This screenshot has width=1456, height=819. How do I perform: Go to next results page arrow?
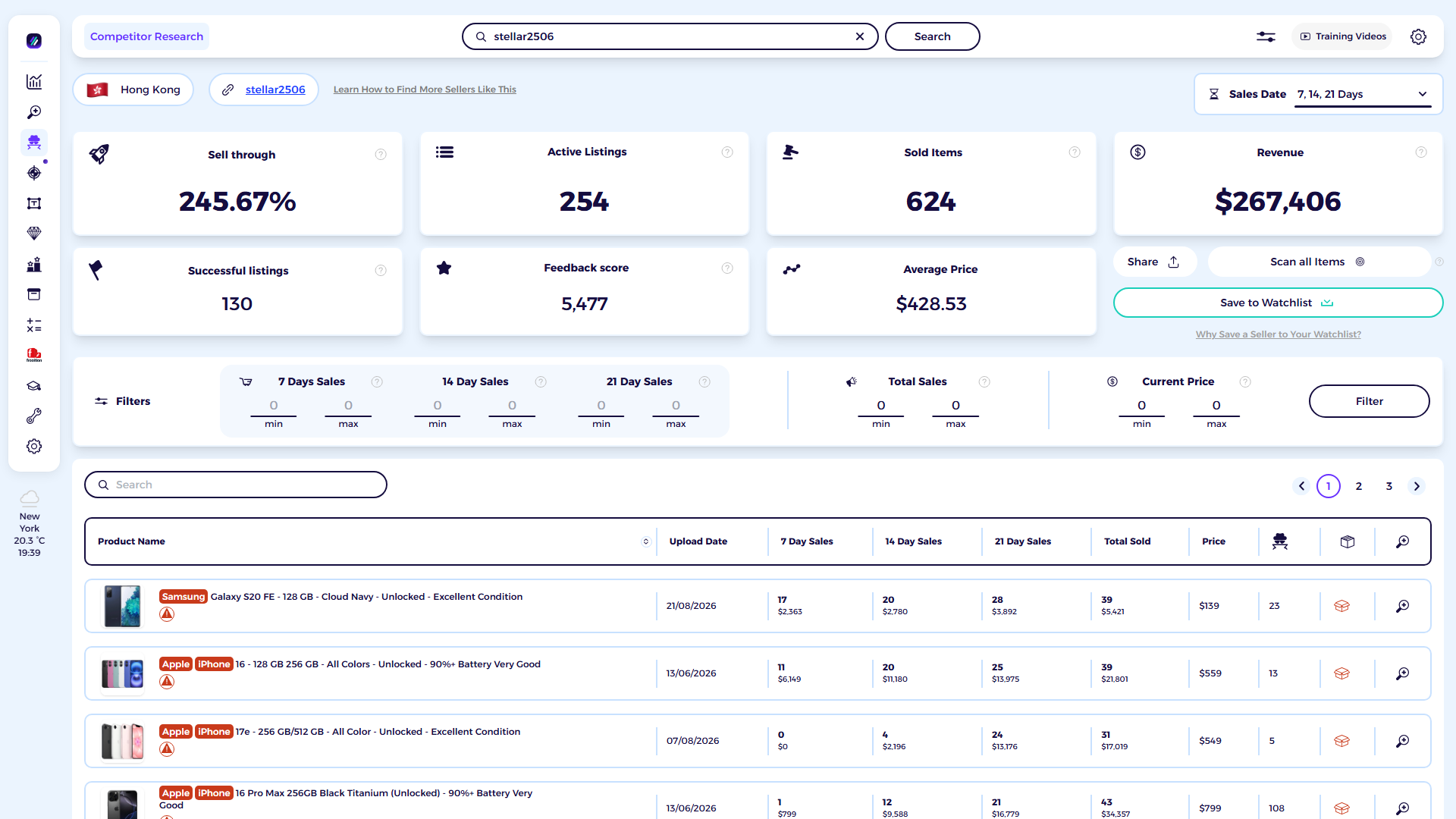click(x=1417, y=486)
